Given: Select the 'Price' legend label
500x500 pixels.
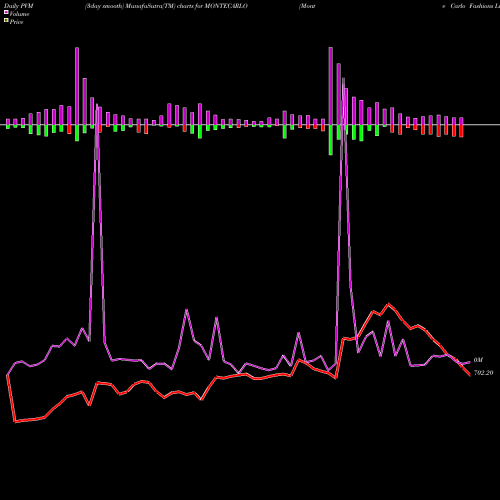Looking at the screenshot, I should tap(16, 22).
